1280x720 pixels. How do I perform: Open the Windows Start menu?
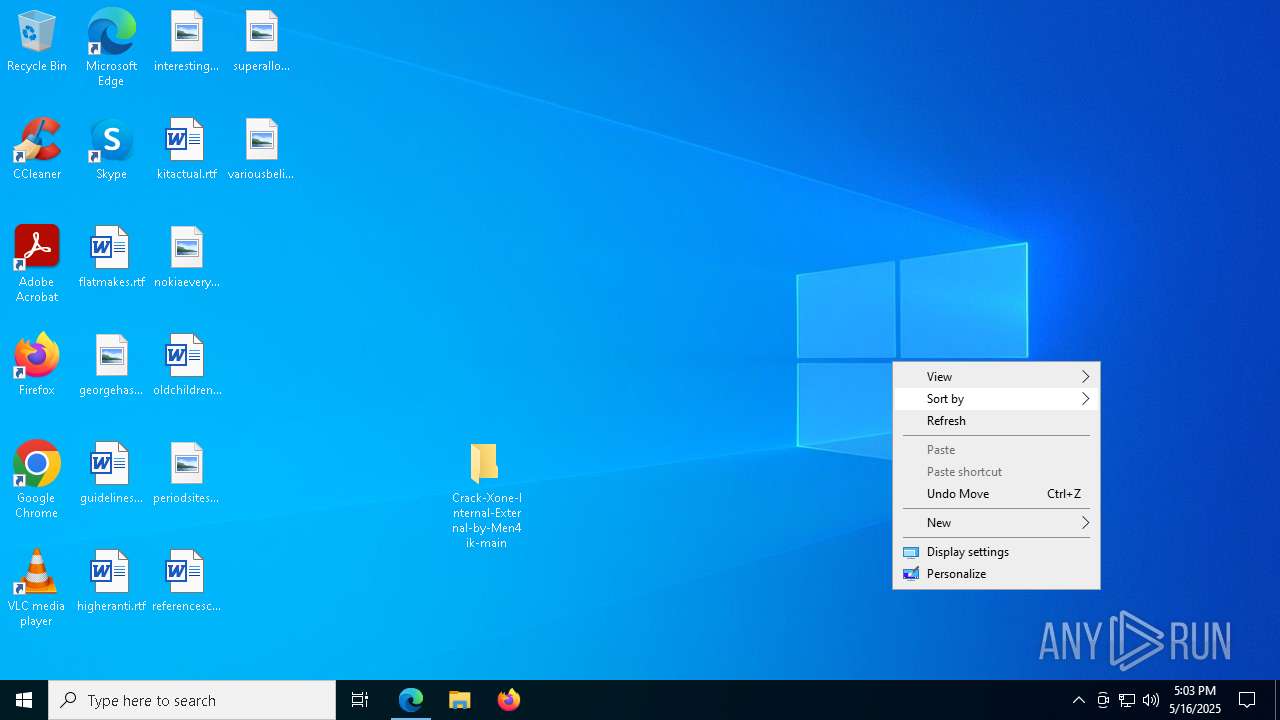pos(24,700)
